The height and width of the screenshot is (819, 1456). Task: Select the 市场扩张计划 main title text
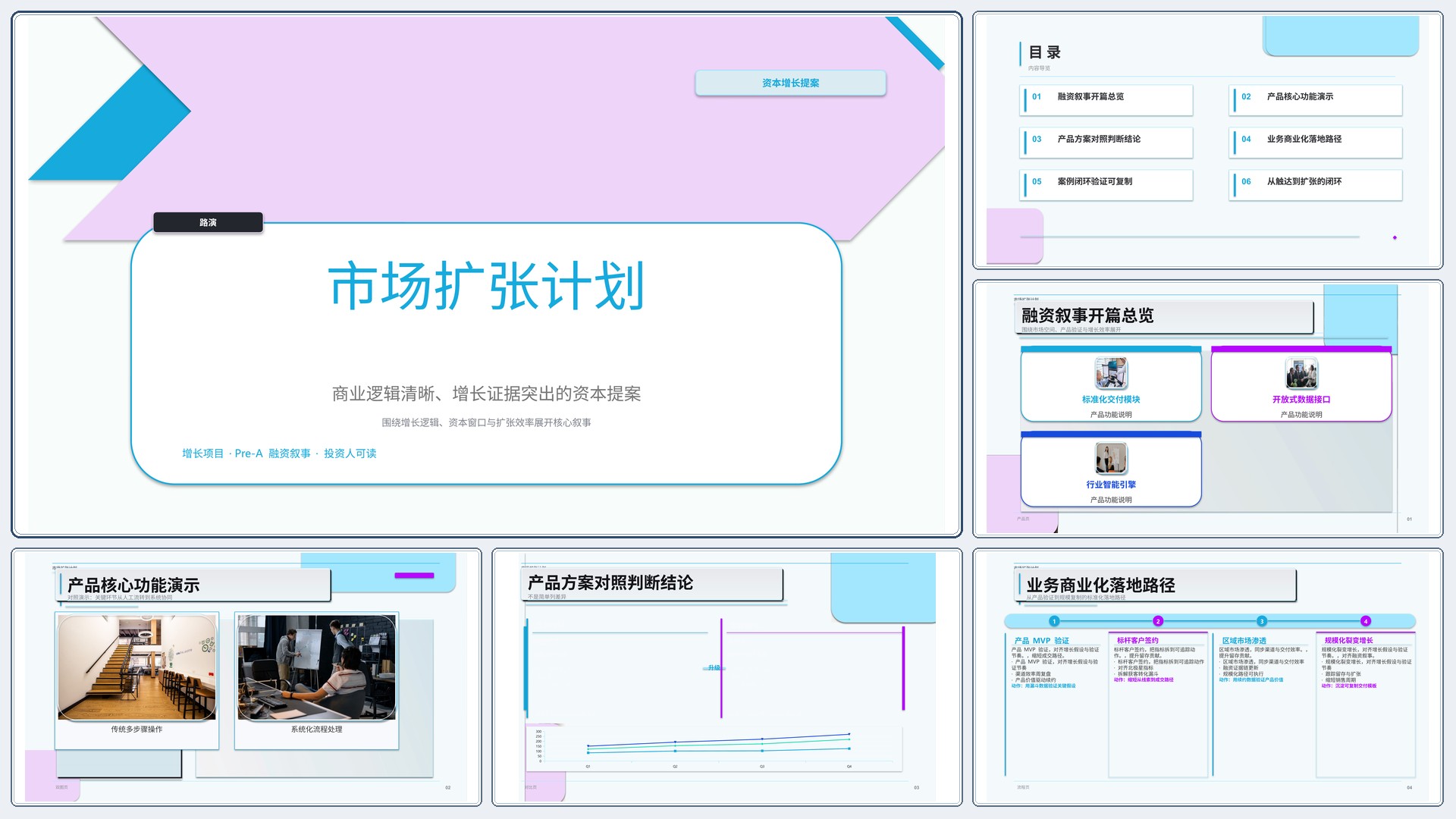tap(486, 286)
